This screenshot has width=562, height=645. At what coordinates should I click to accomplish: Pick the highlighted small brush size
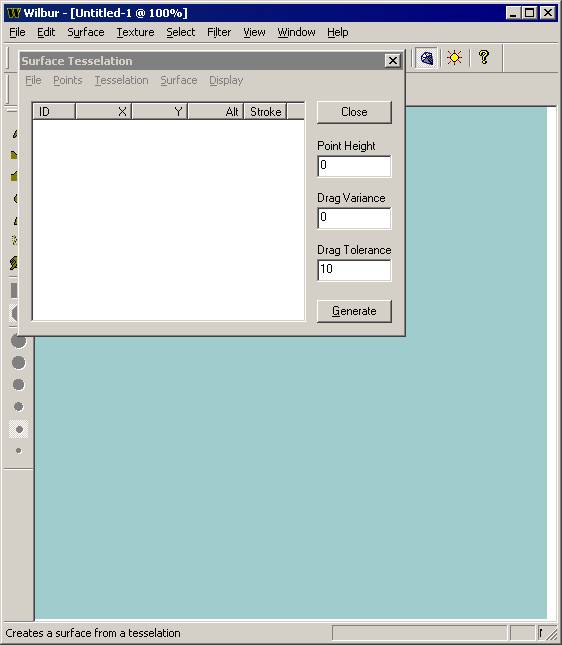pos(19,429)
